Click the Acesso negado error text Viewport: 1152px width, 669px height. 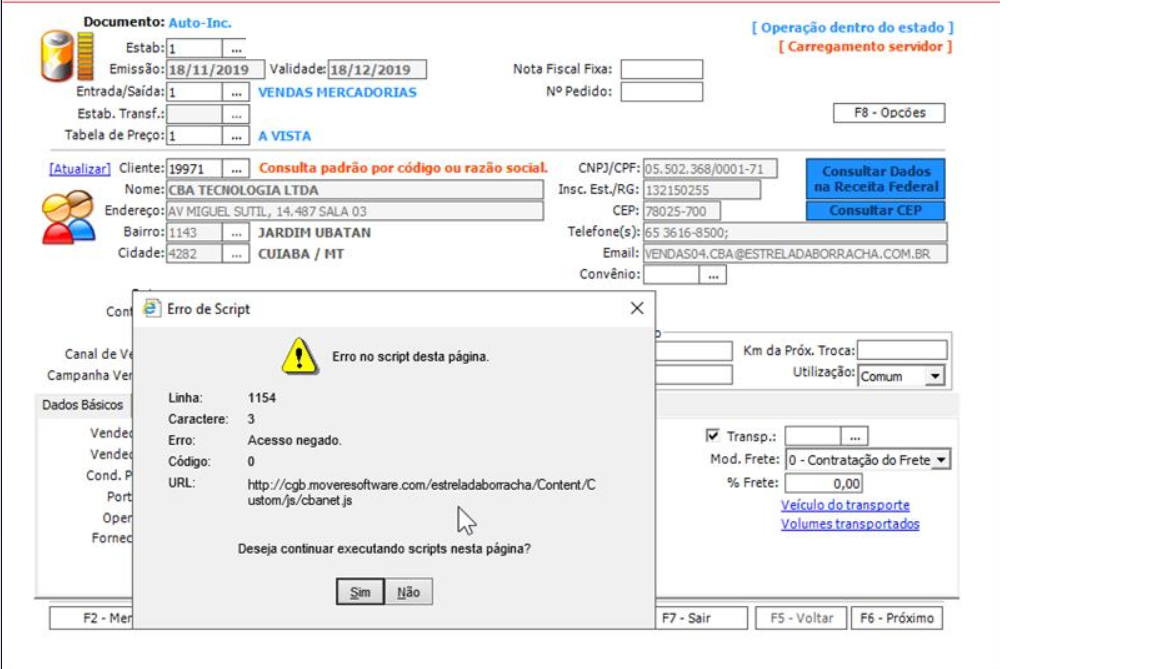tap(295, 441)
